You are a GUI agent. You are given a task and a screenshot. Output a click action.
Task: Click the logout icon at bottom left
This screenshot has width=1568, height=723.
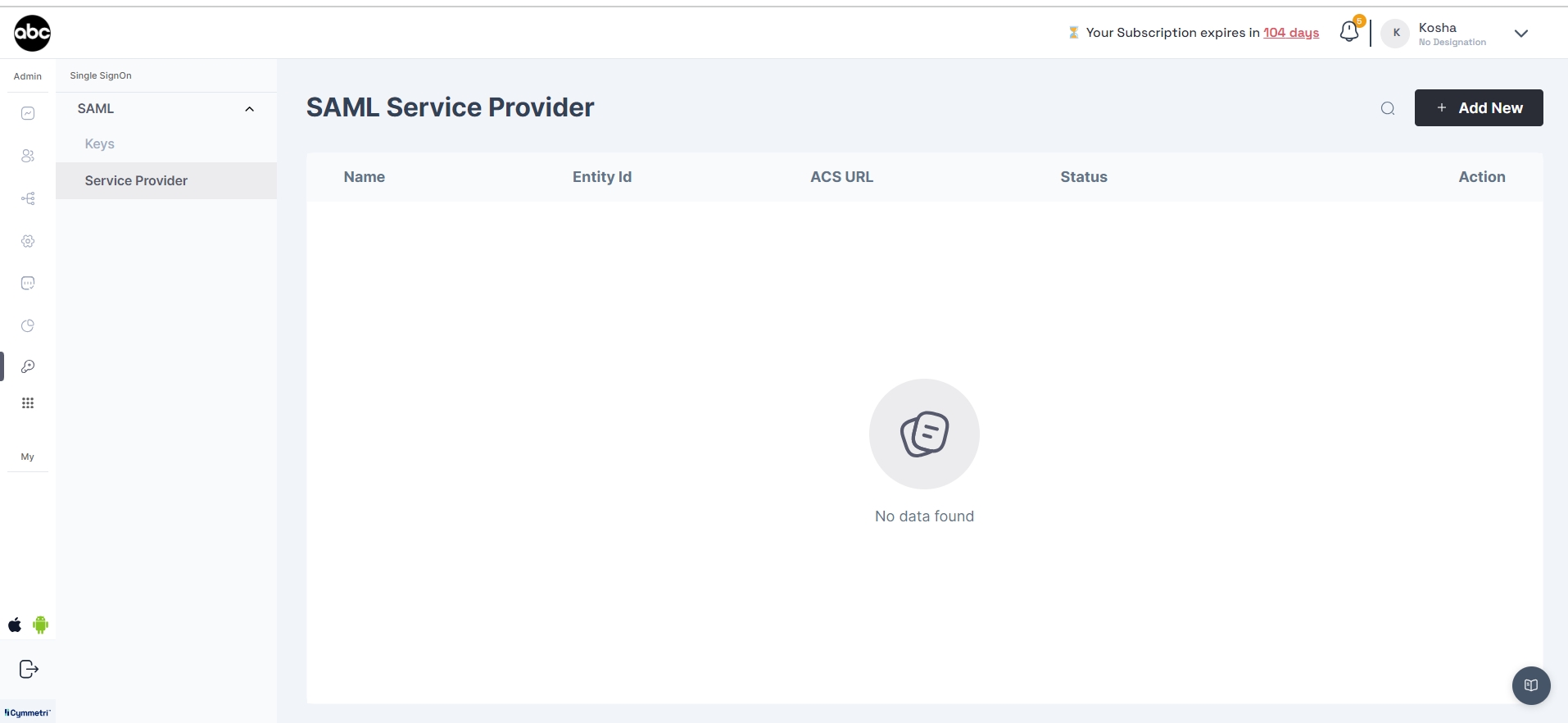[29, 669]
